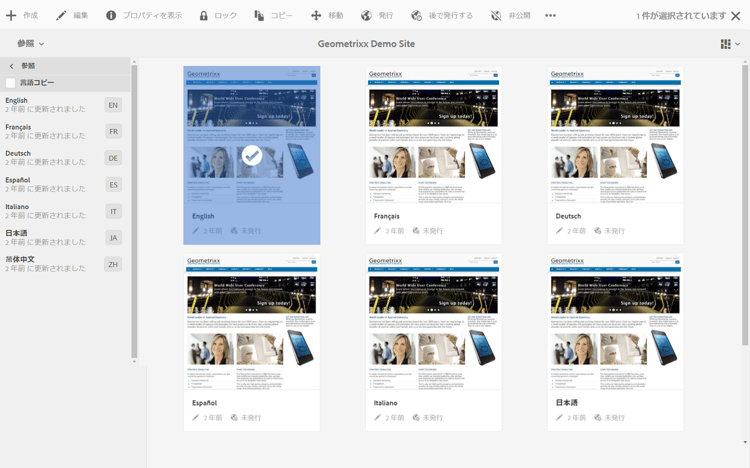
Task: Click the side rail vertical scrollbar
Action: 134,211
